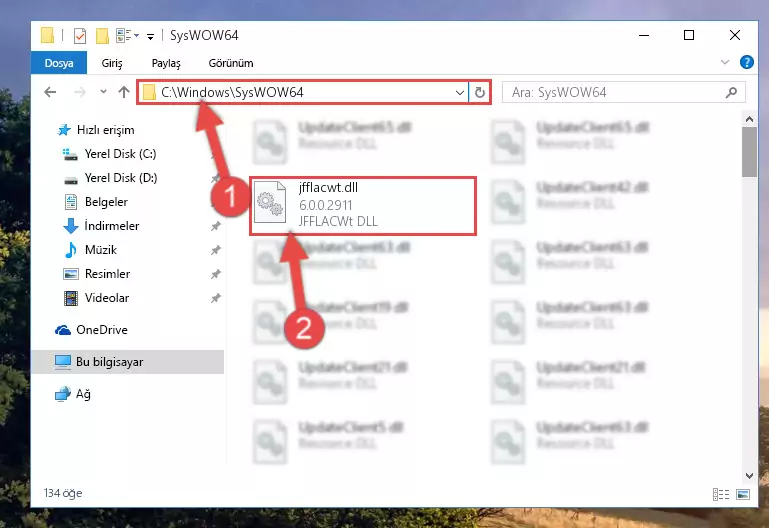769x528 pixels.
Task: Open Help with the question mark icon
Action: click(x=746, y=62)
